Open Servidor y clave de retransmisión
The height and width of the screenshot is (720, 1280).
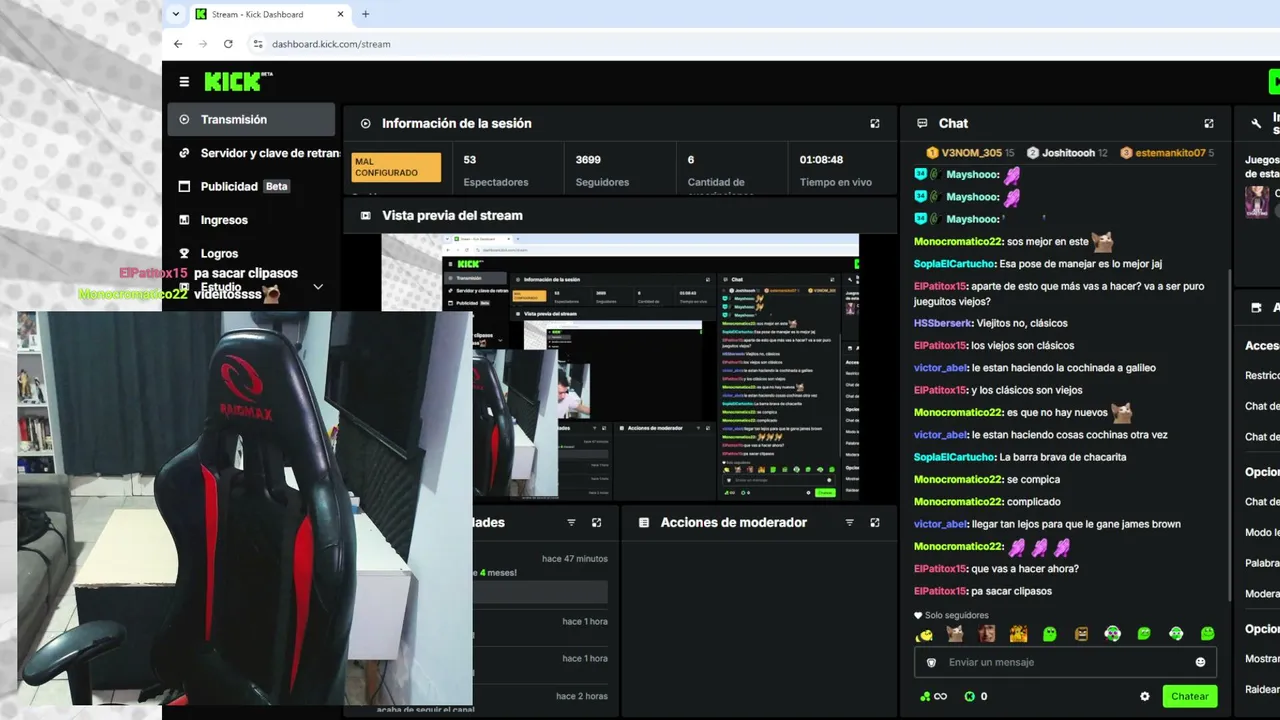(x=254, y=153)
